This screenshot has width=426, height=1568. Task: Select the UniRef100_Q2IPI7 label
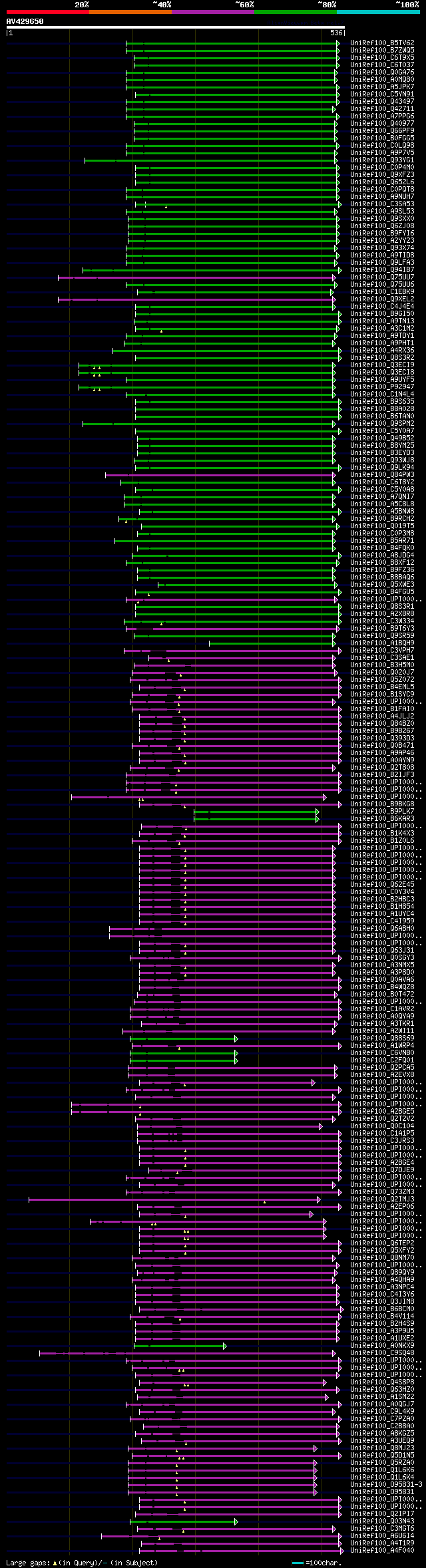[382, 1514]
